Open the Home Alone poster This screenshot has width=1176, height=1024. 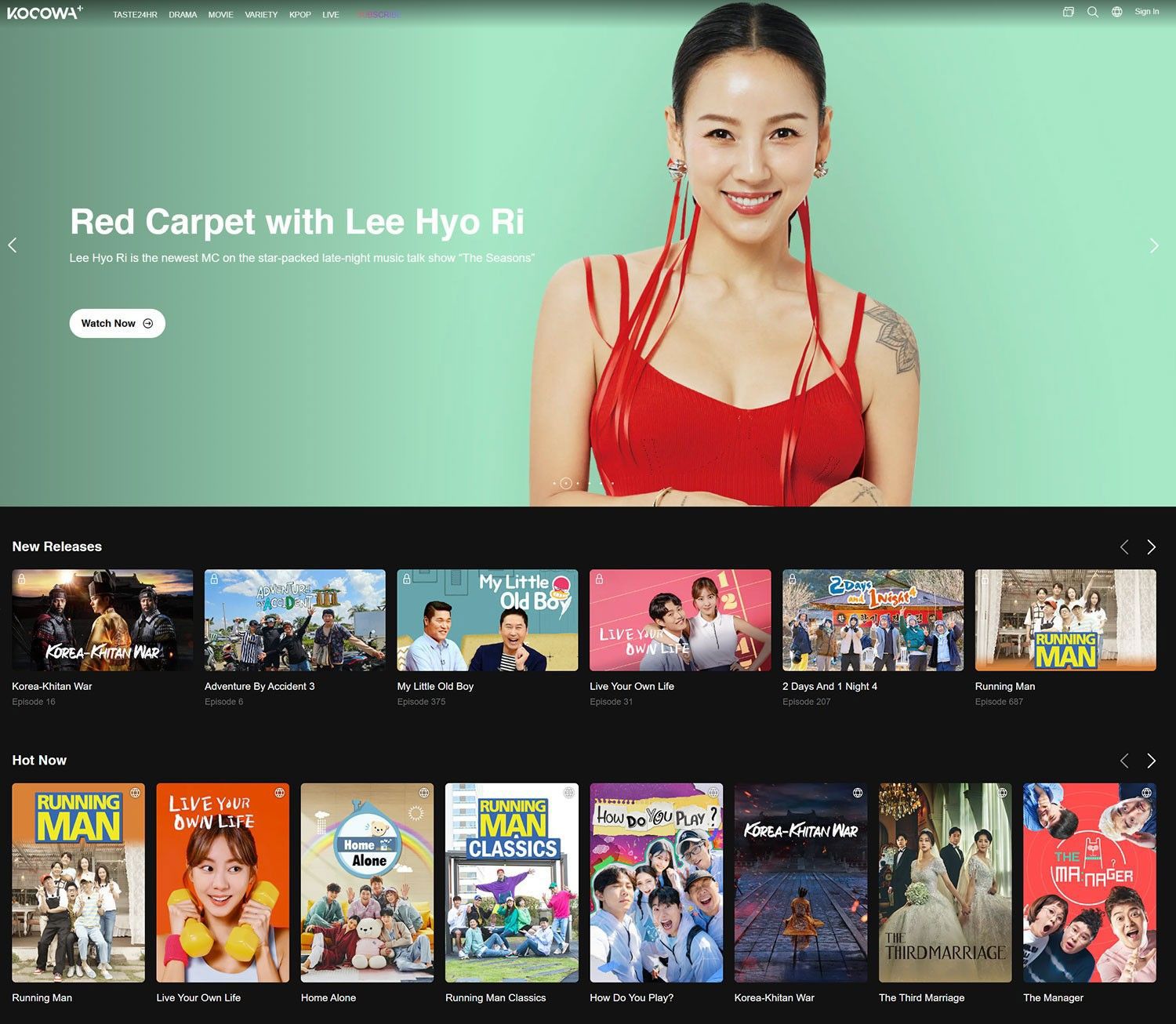coord(368,883)
